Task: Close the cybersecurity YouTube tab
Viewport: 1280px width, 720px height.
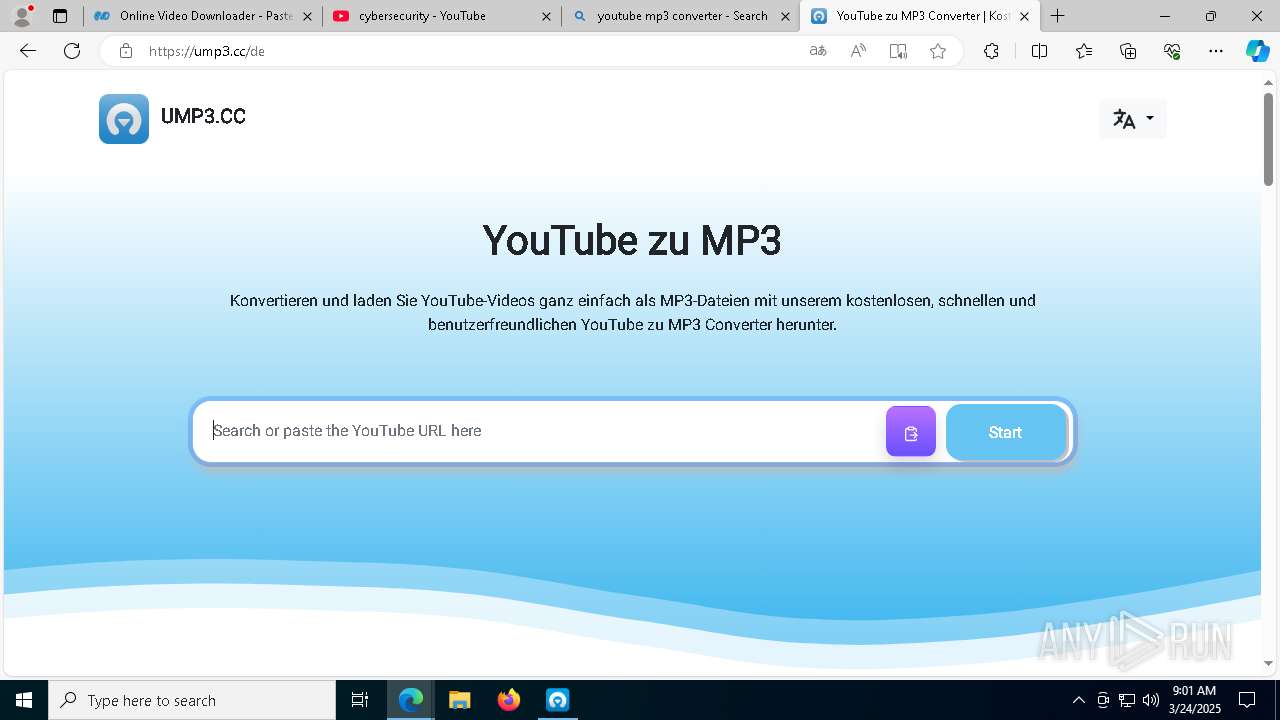Action: [x=546, y=16]
